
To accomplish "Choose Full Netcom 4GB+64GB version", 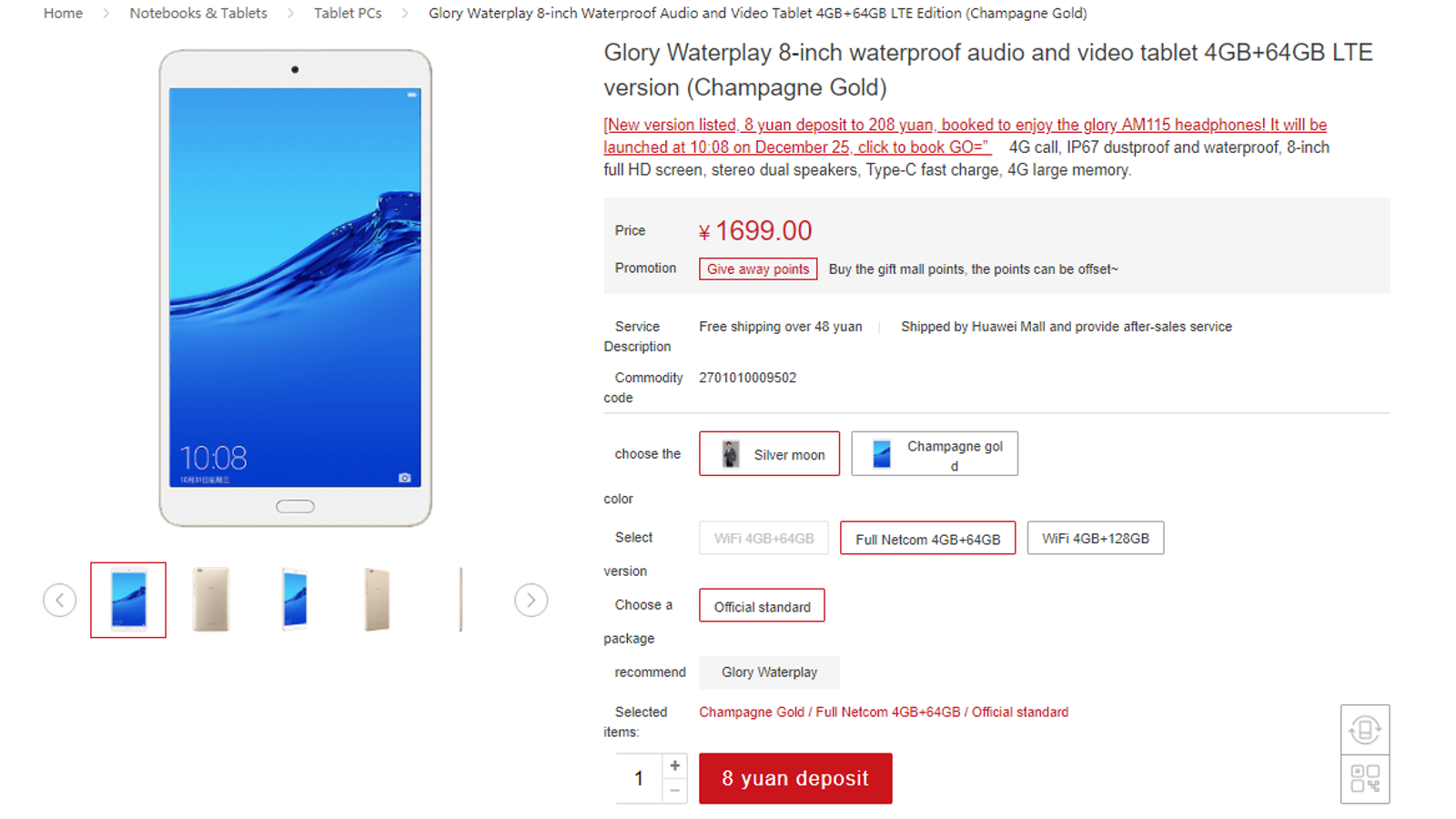I will click(928, 539).
